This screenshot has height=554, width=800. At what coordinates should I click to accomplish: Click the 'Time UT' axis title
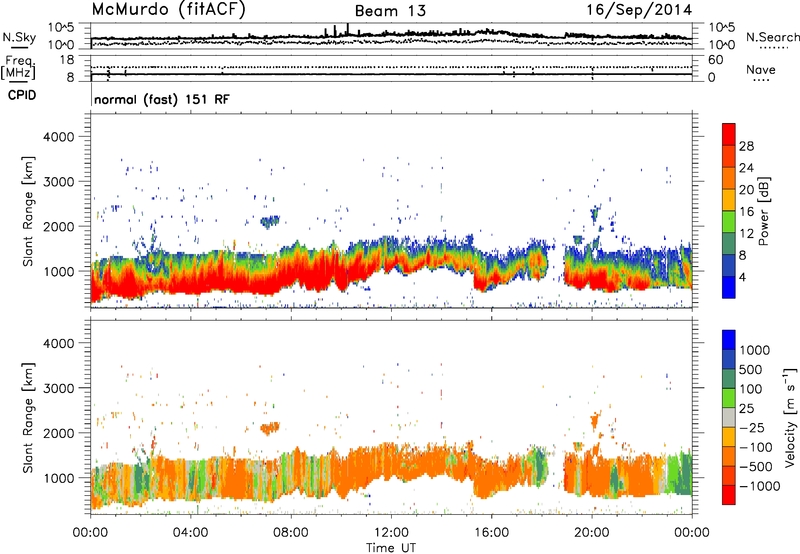pyautogui.click(x=391, y=548)
